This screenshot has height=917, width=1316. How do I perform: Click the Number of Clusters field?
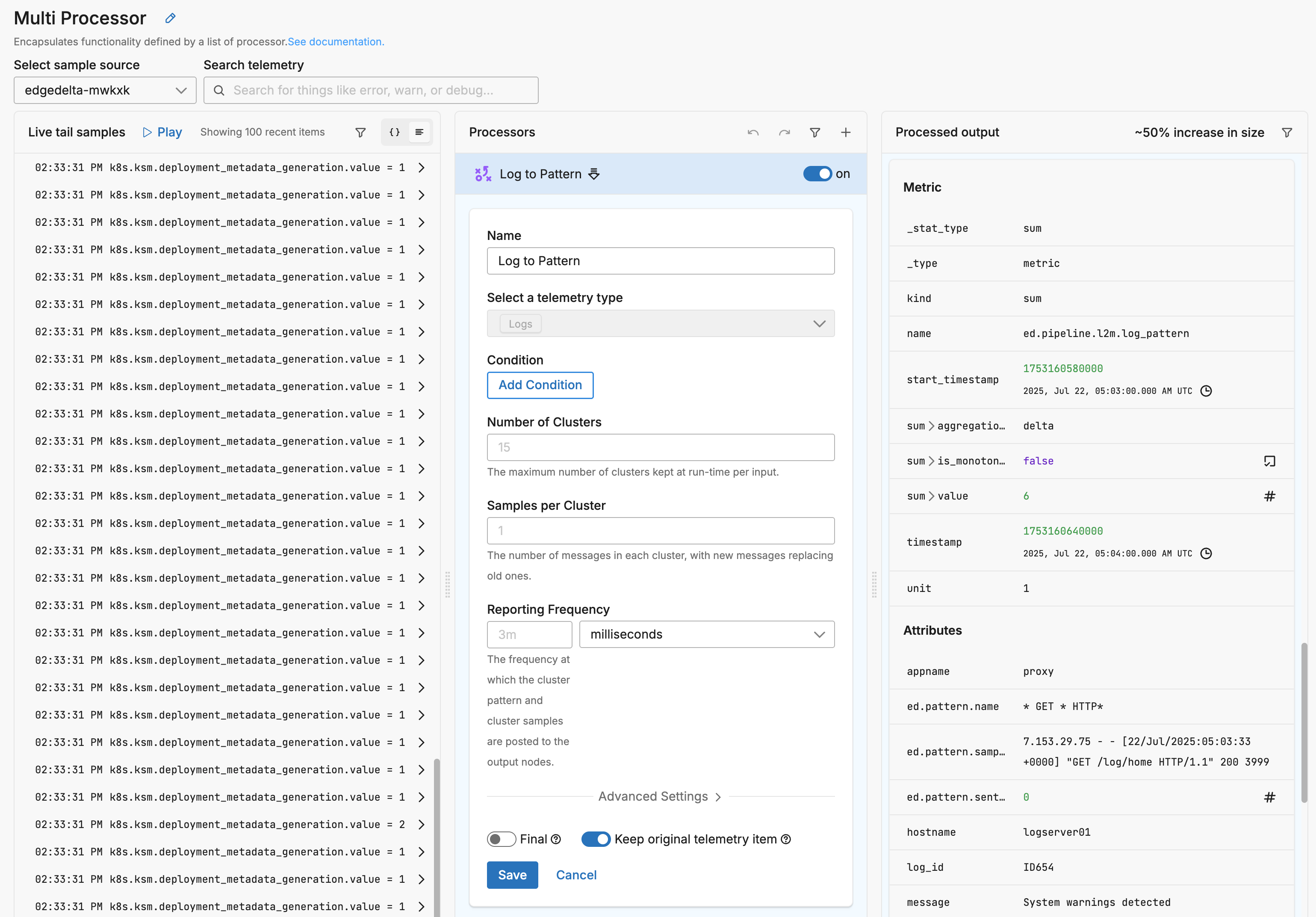[x=660, y=447]
